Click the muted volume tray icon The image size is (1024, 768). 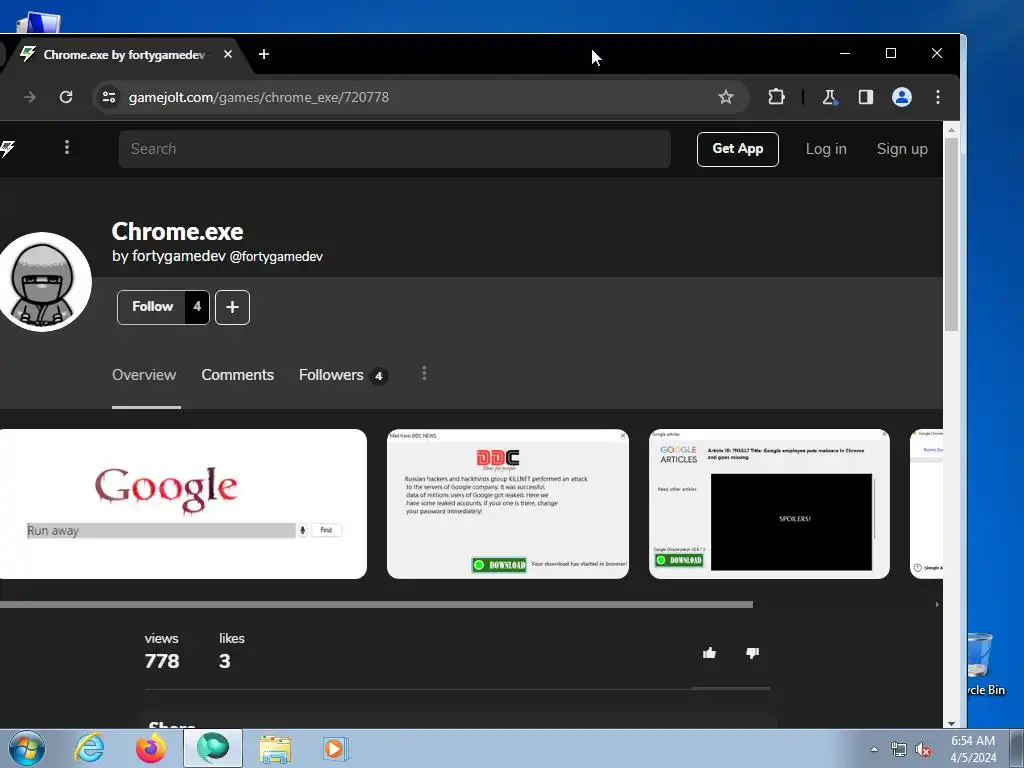click(x=923, y=750)
